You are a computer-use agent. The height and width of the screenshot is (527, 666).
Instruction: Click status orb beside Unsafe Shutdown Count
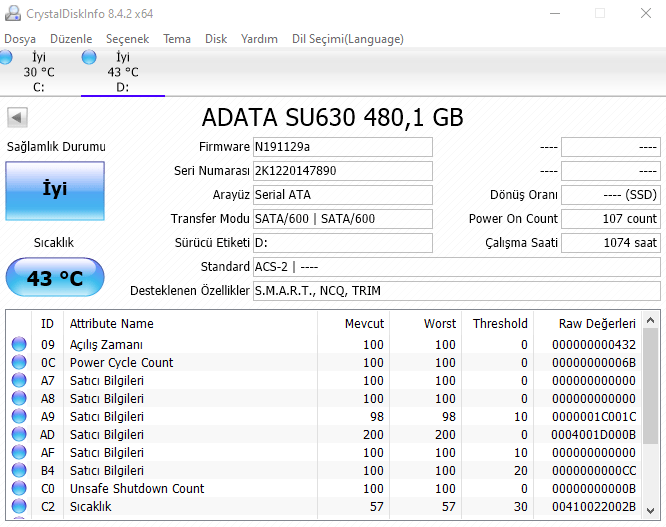click(x=19, y=489)
